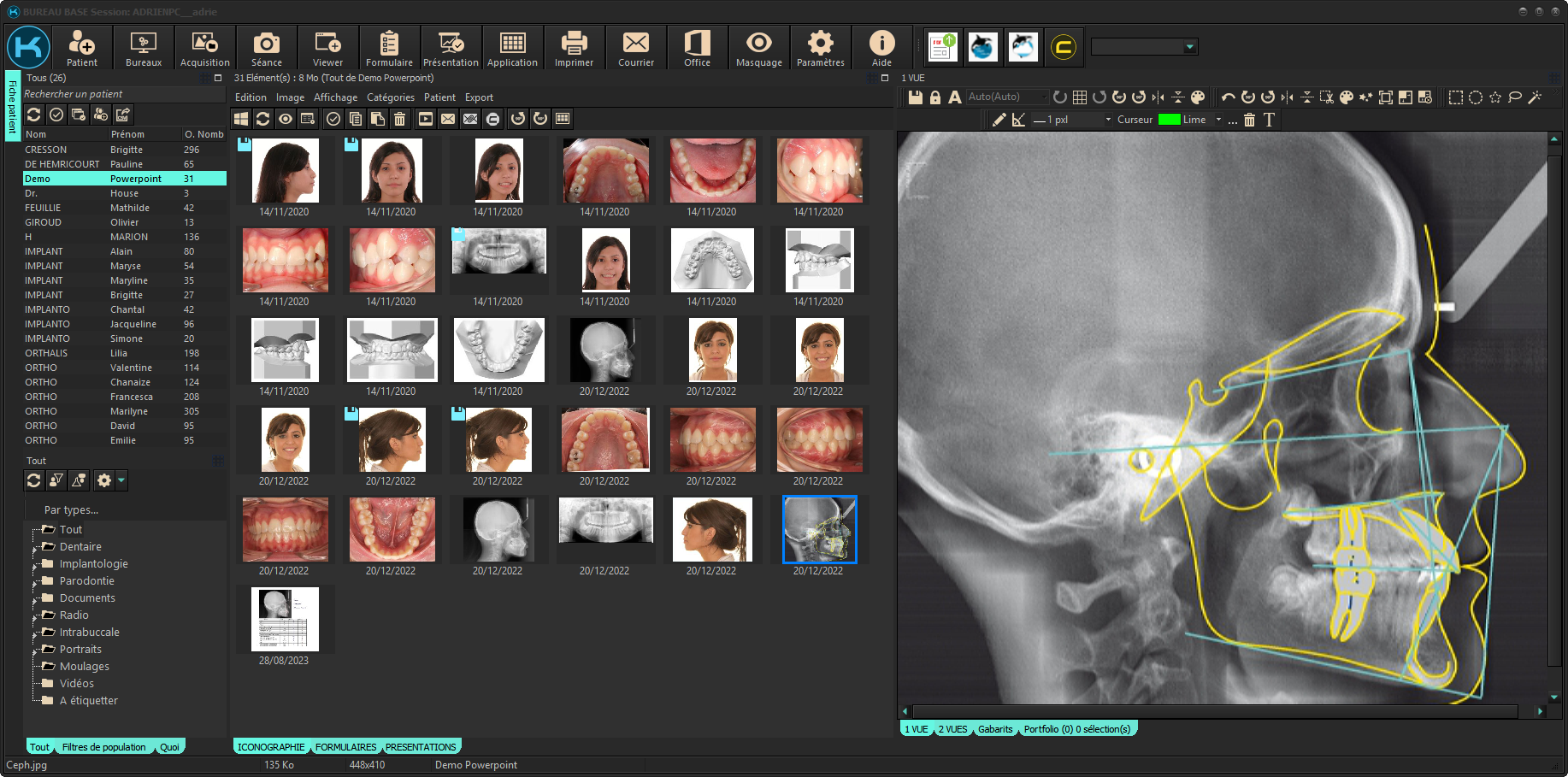The image size is (1568, 777).
Task: Open the Acquisition tool
Action: pyautogui.click(x=204, y=48)
